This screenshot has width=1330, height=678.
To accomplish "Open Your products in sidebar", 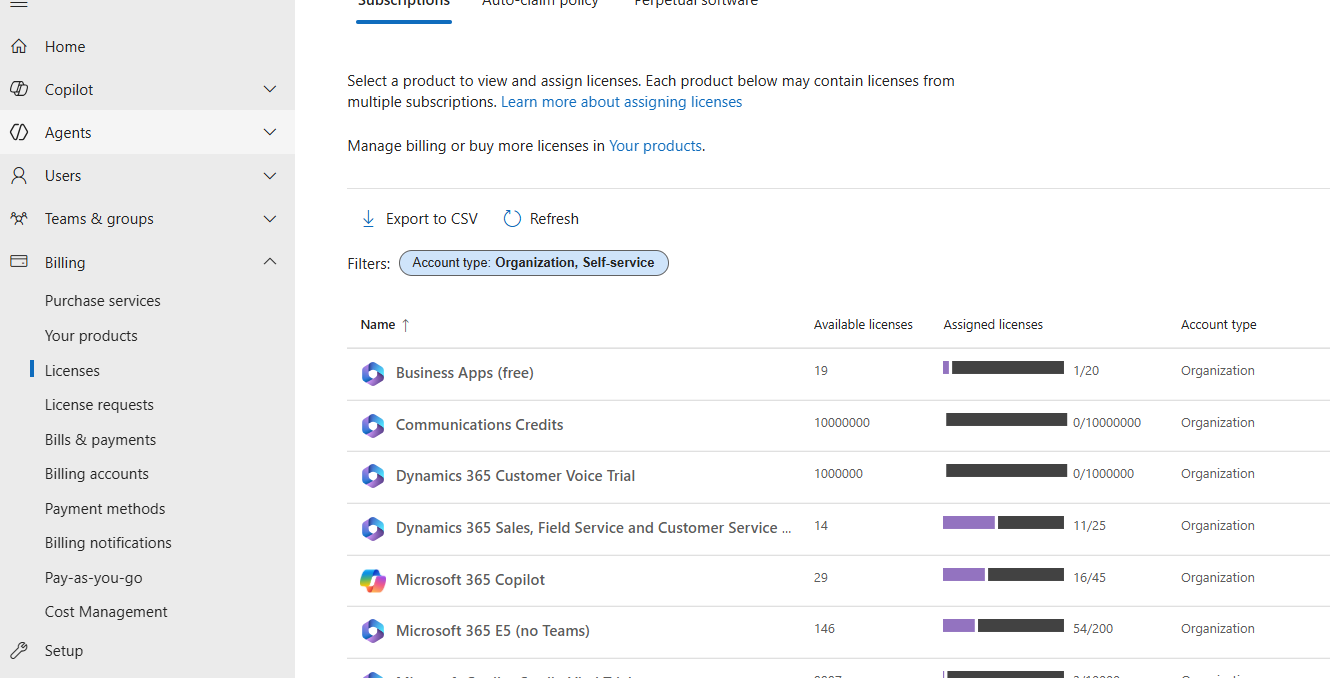I will [x=91, y=335].
